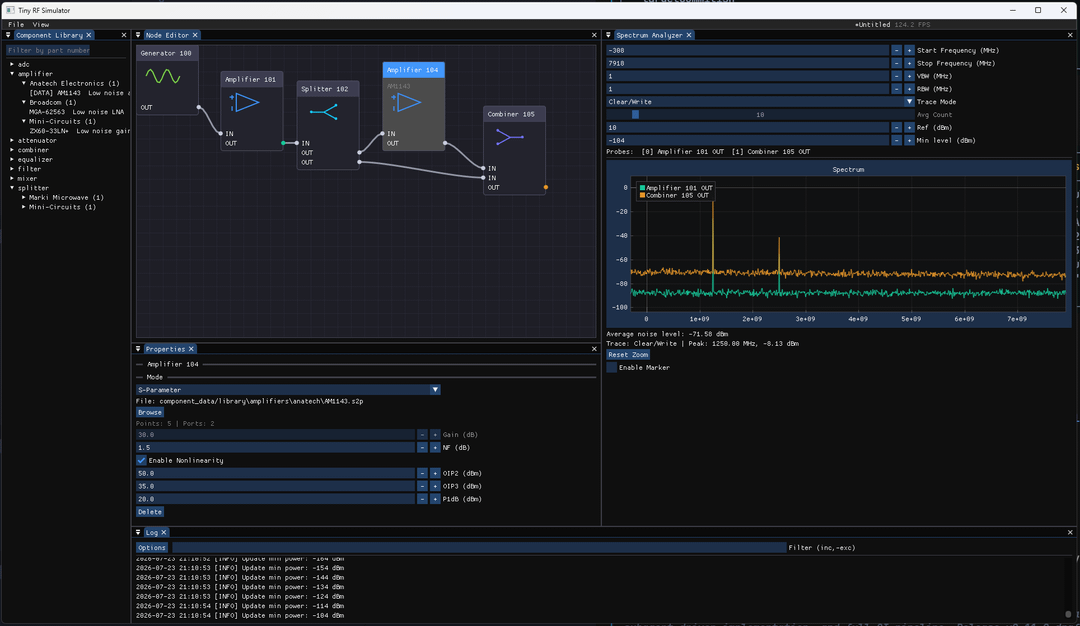Click the Generator 100 sine wave icon
Screen dimensions: 1080x626
click(163, 76)
